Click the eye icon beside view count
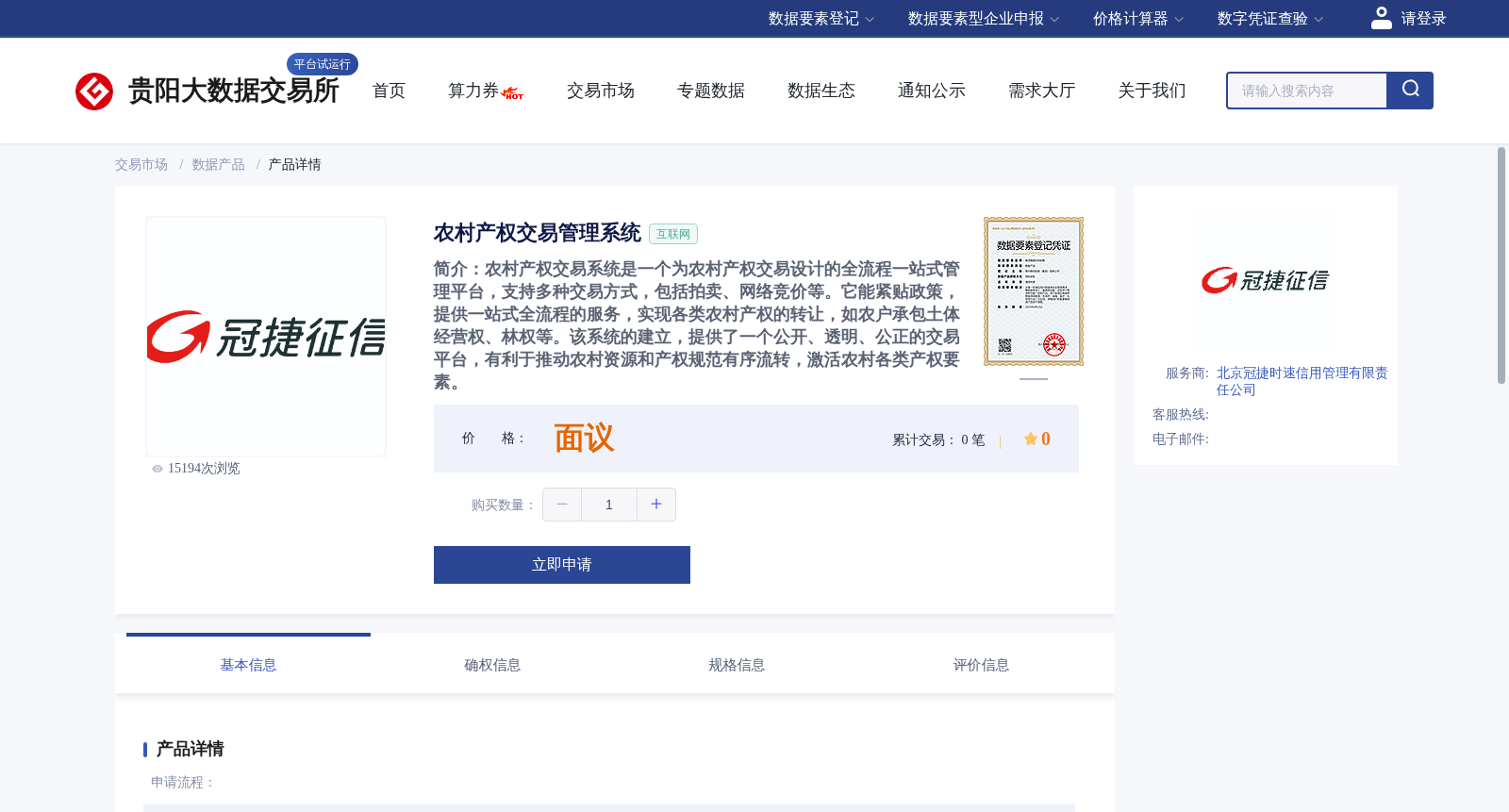Viewport: 1509px width, 812px height. click(158, 469)
